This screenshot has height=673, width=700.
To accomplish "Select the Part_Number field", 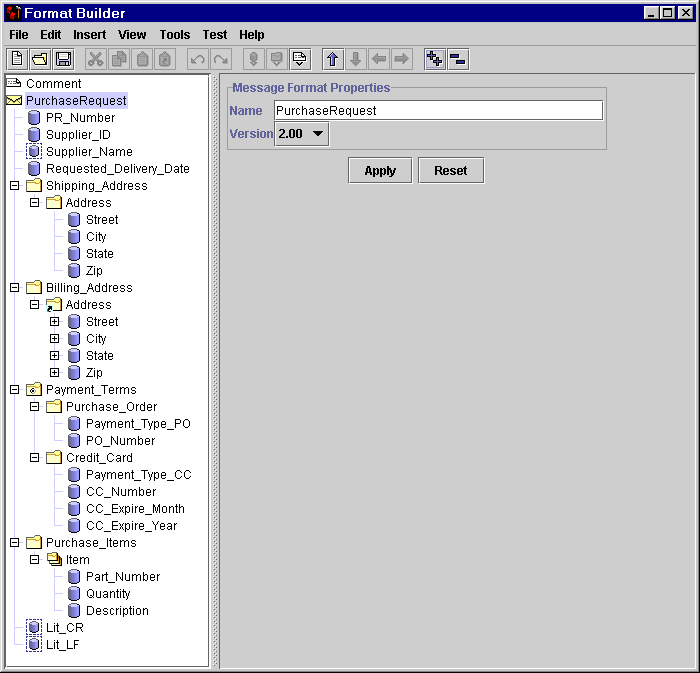I will point(123,577).
